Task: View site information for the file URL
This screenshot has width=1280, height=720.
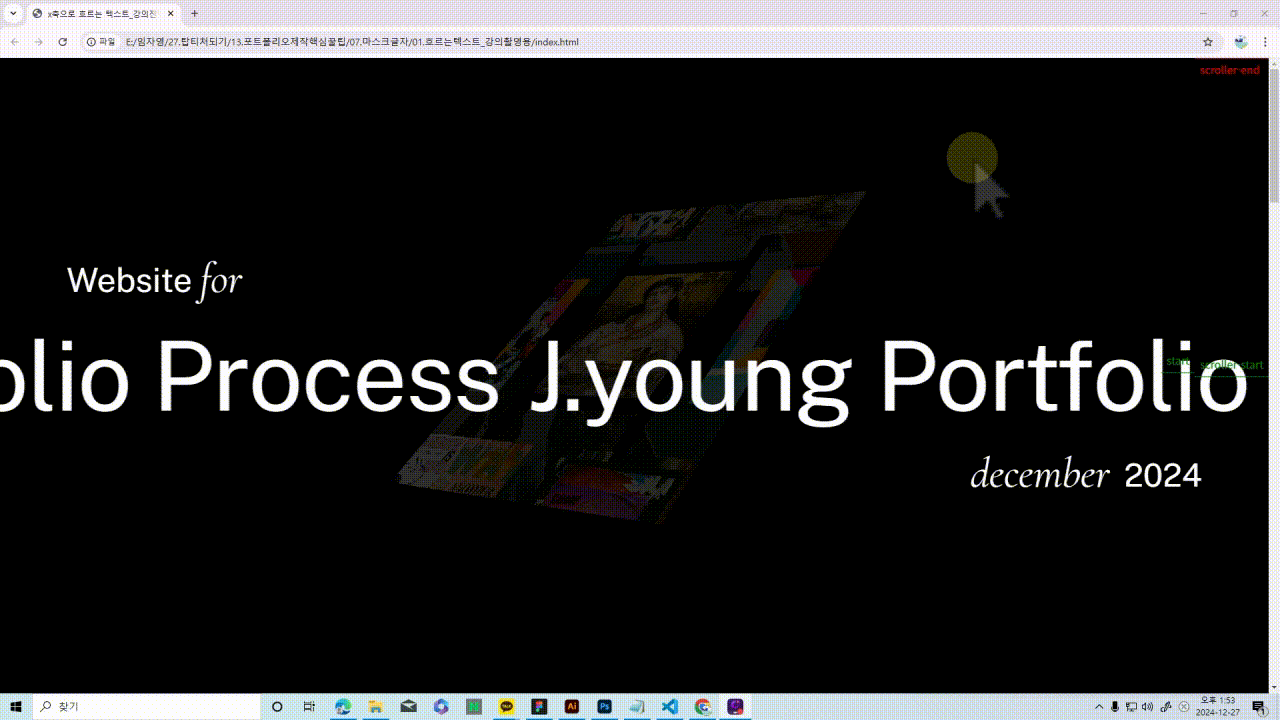Action: (x=101, y=42)
